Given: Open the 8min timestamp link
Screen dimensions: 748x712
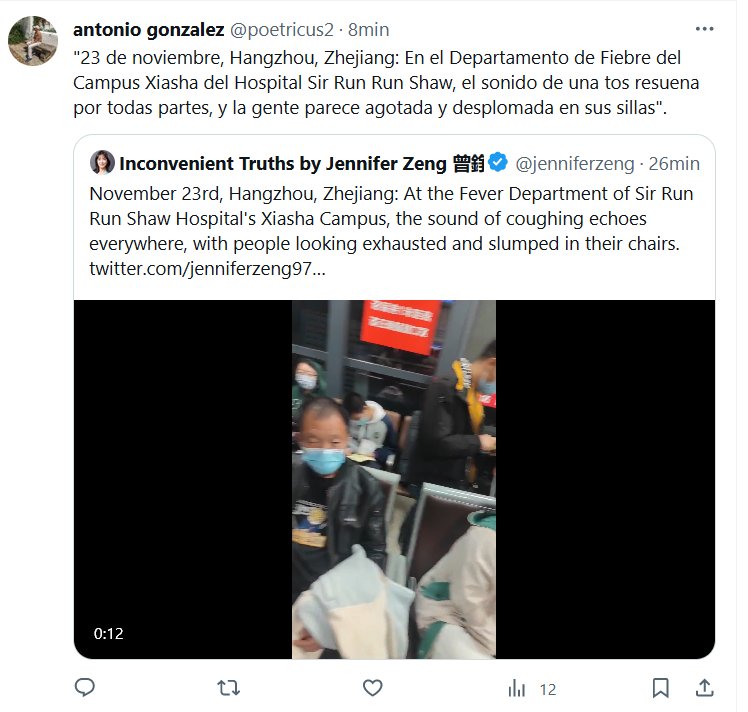Looking at the screenshot, I should (368, 30).
